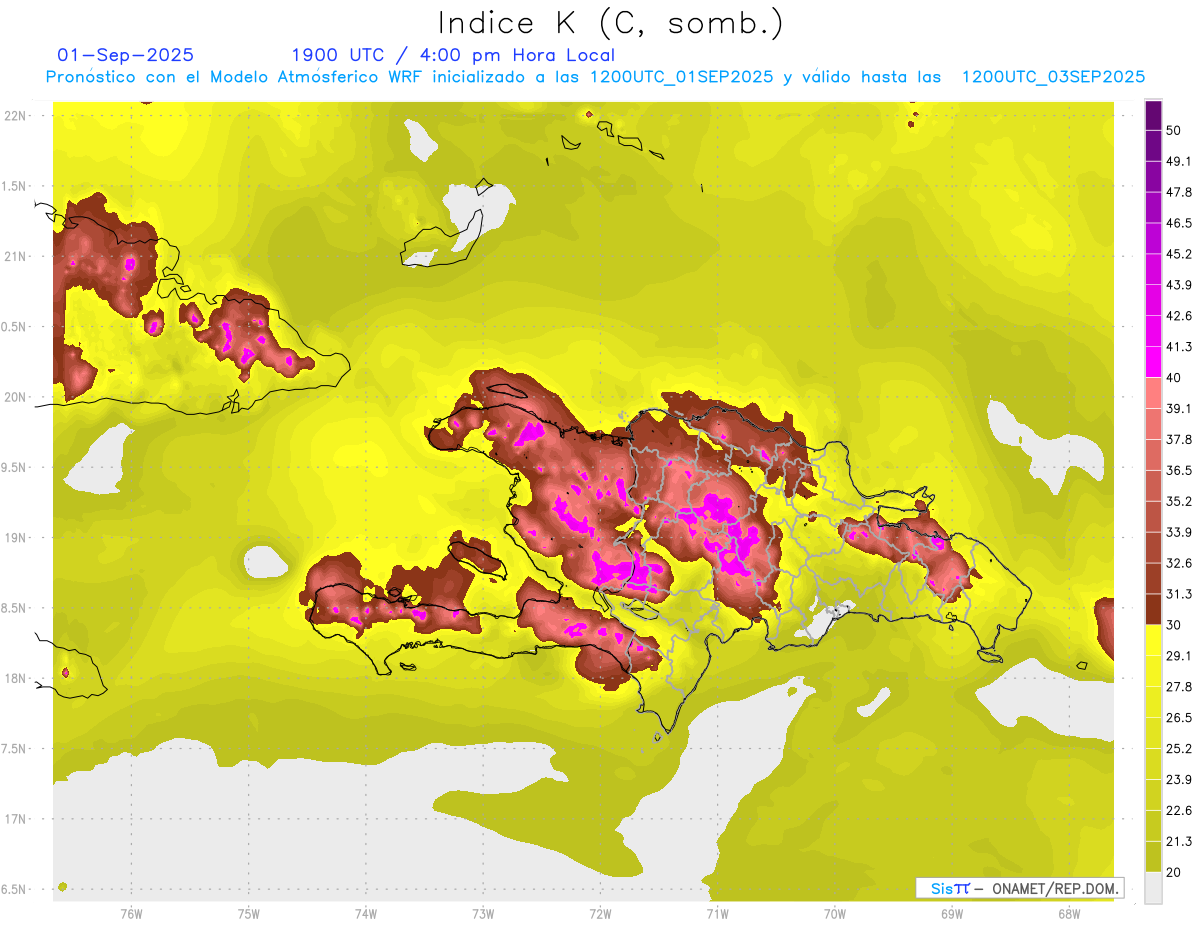Click the '76W' longitude label
This screenshot has width=1200, height=927.
click(x=131, y=913)
